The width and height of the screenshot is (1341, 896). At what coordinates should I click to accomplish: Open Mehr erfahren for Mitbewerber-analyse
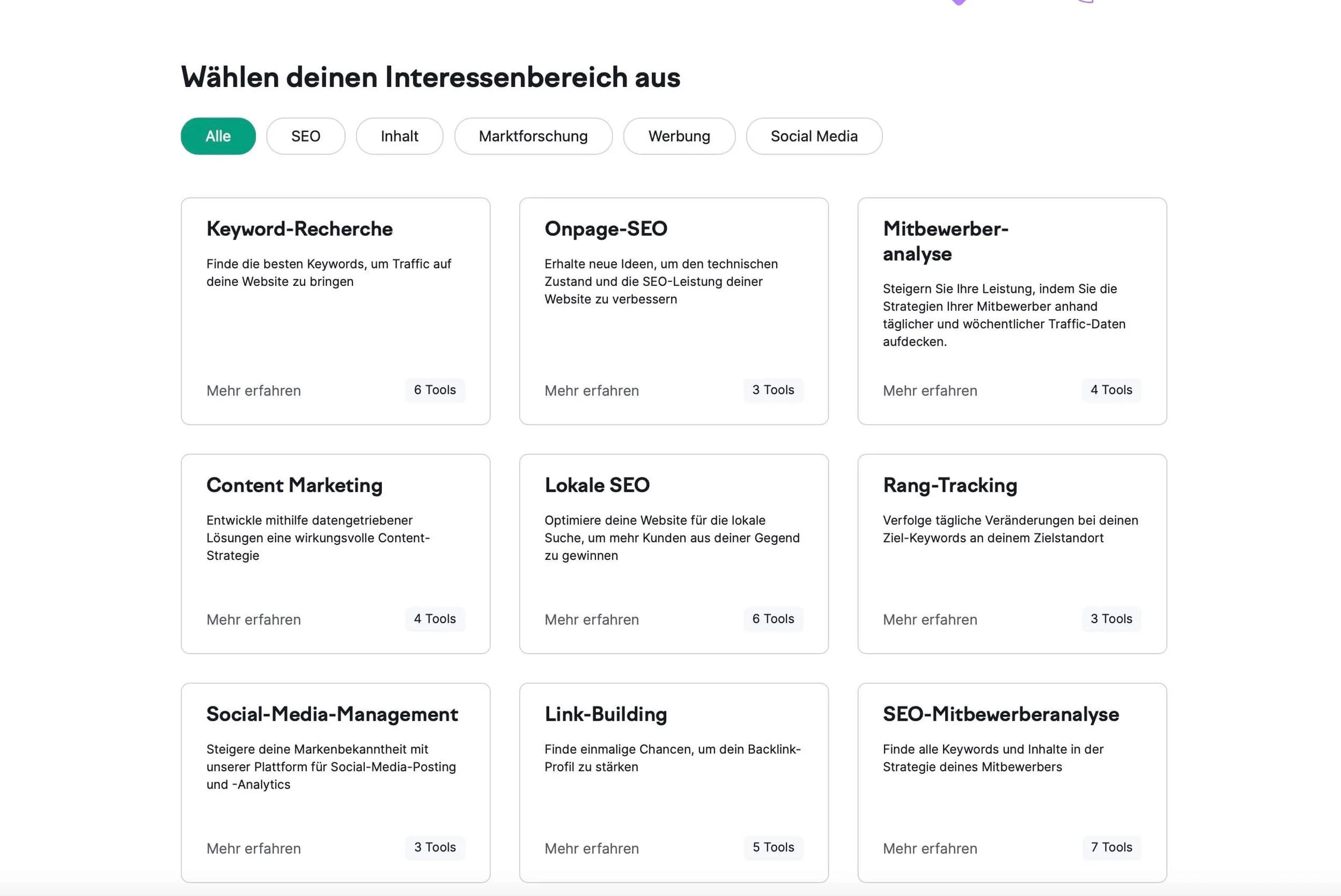point(930,391)
